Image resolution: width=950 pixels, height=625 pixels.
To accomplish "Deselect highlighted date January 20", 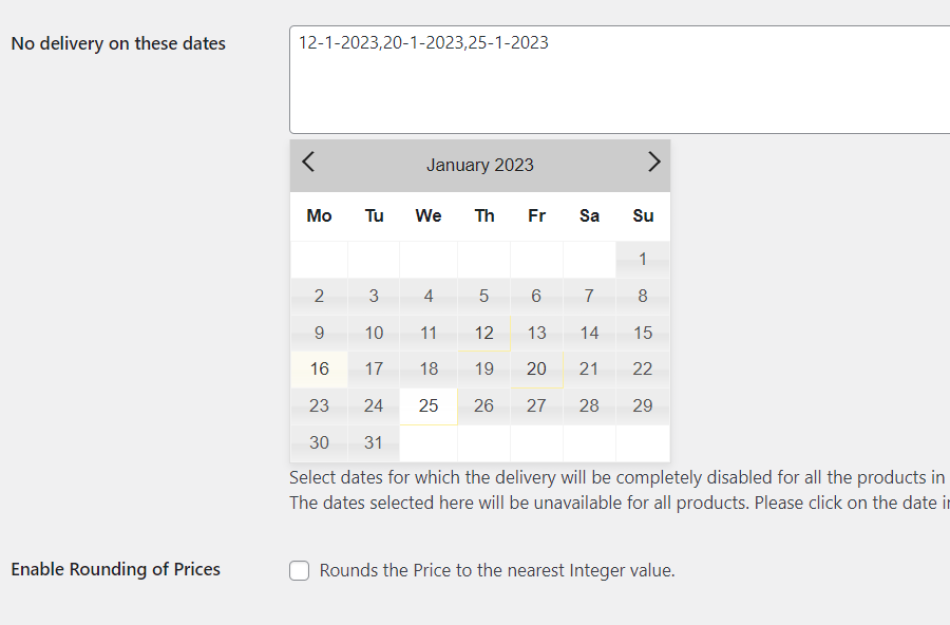I will 536,369.
